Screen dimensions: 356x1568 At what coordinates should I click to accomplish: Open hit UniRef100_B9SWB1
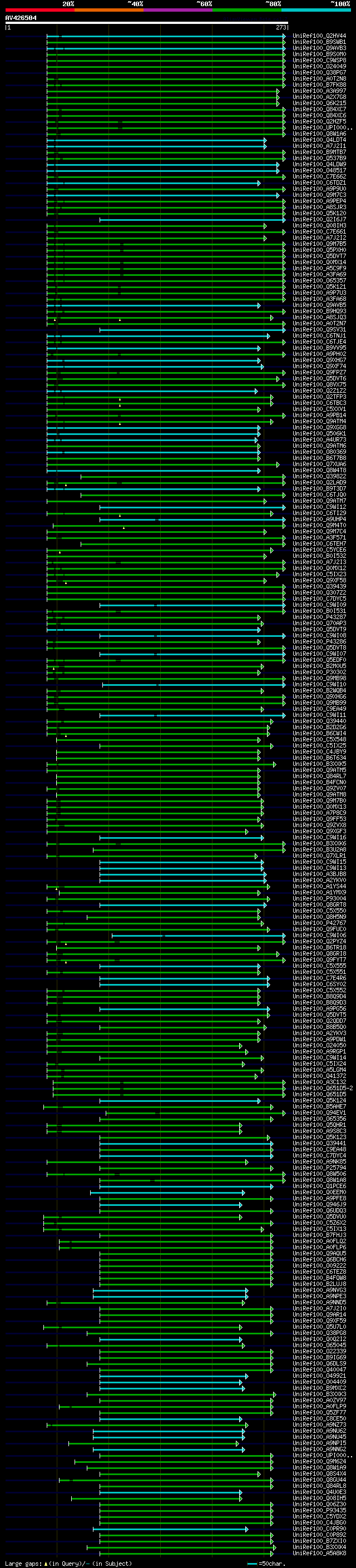click(x=319, y=42)
